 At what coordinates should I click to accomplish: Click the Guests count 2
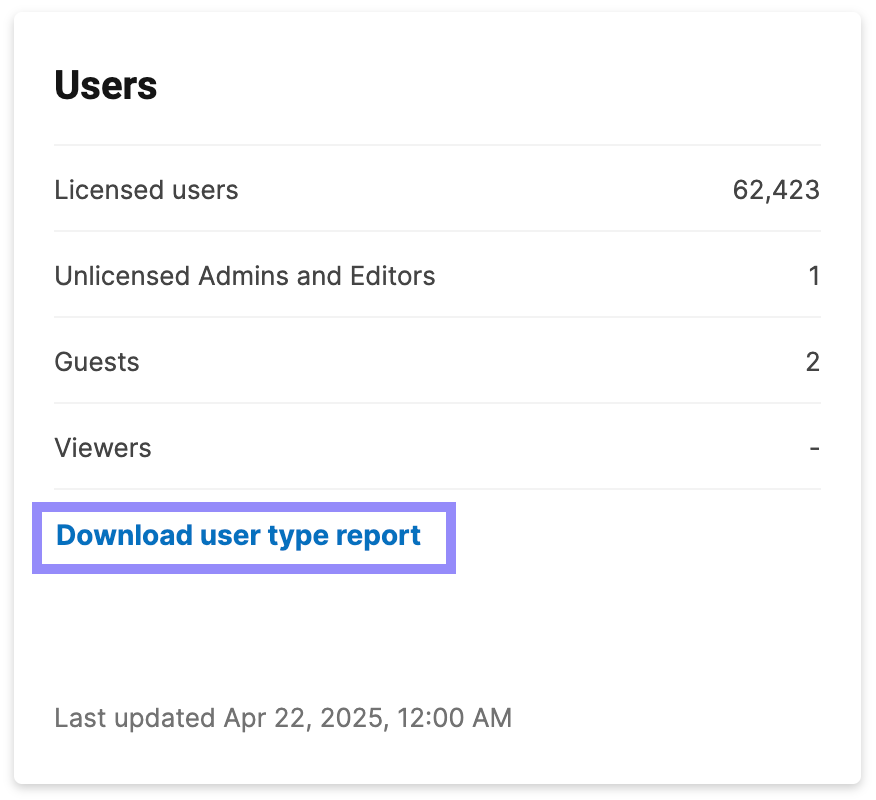coord(813,362)
